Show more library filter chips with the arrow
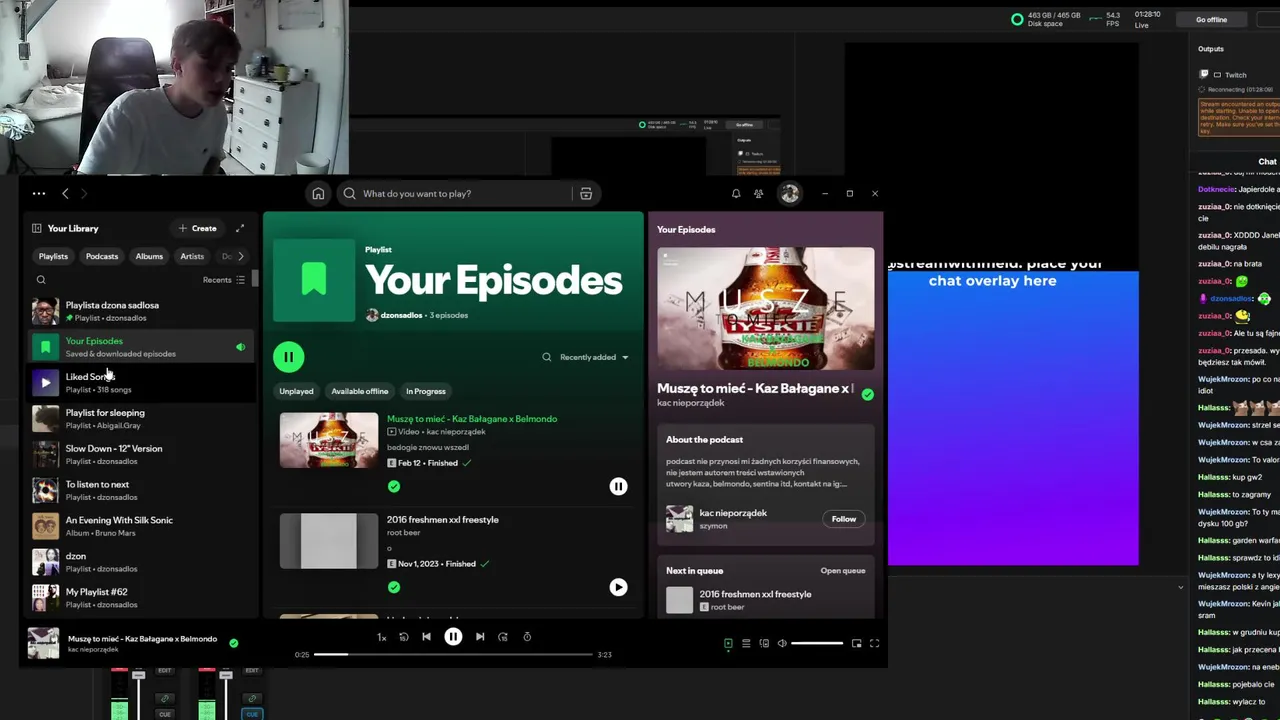 (x=240, y=257)
